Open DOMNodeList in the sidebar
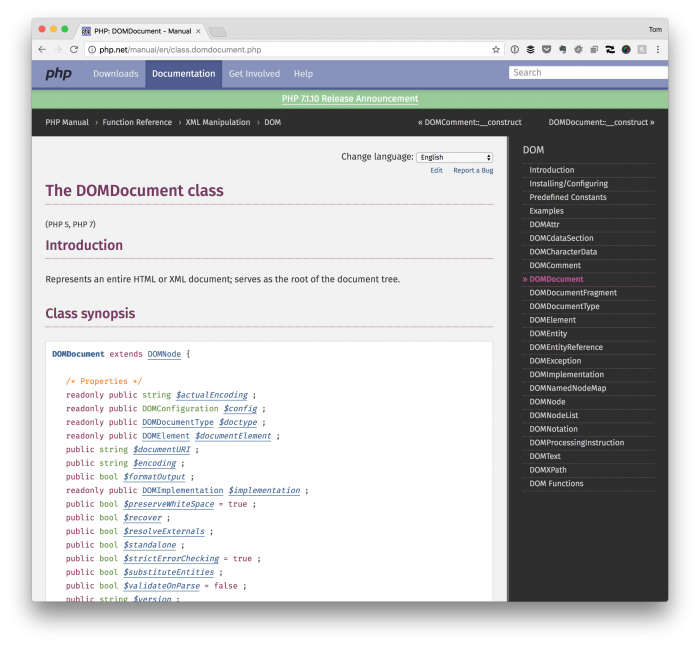 554,415
